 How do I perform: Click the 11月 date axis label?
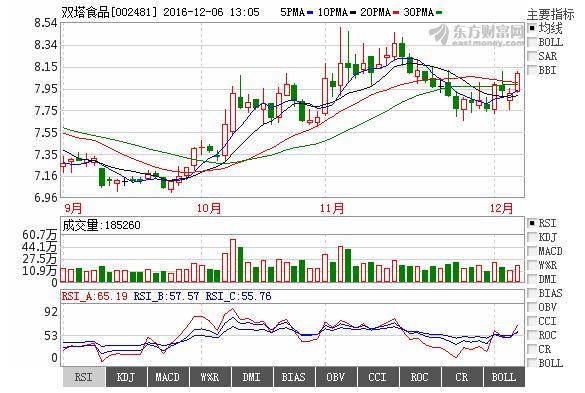pyautogui.click(x=332, y=208)
